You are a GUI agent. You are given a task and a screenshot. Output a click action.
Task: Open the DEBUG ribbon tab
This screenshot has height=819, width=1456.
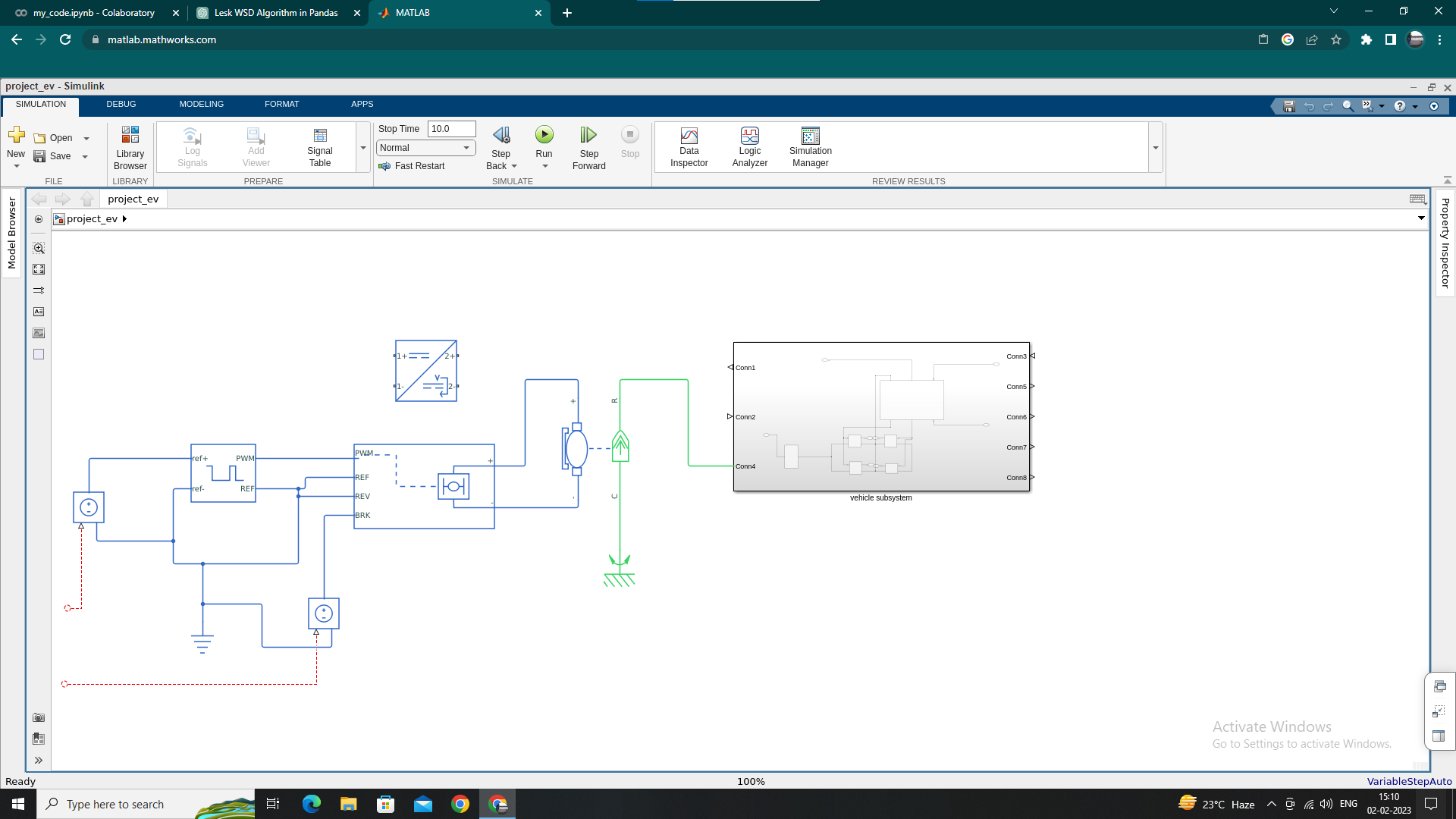click(121, 104)
